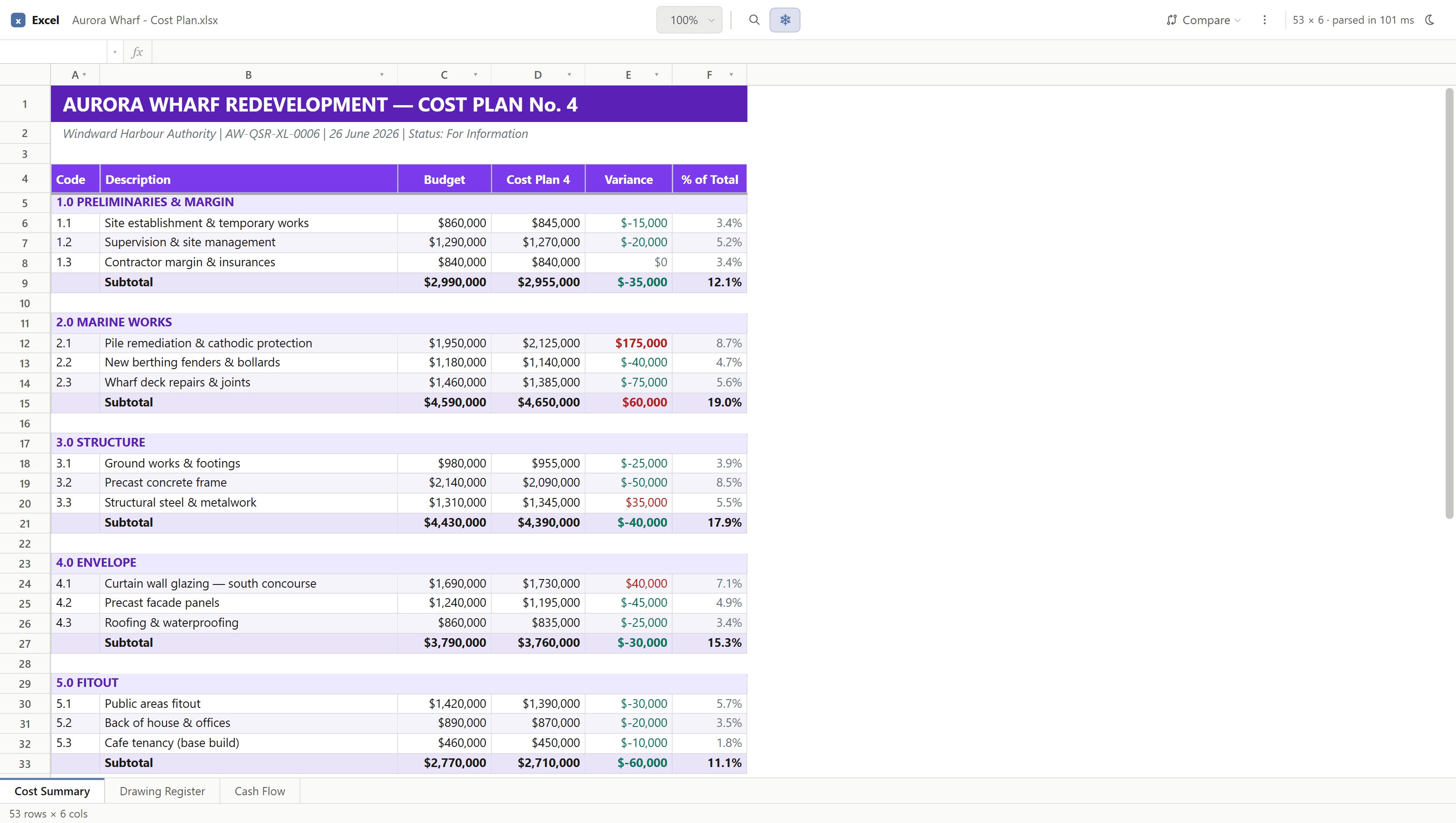Screen dimensions: 1456x823
Task: Click the $4,390,000 Structure subtotal cost plan
Action: click(x=538, y=523)
